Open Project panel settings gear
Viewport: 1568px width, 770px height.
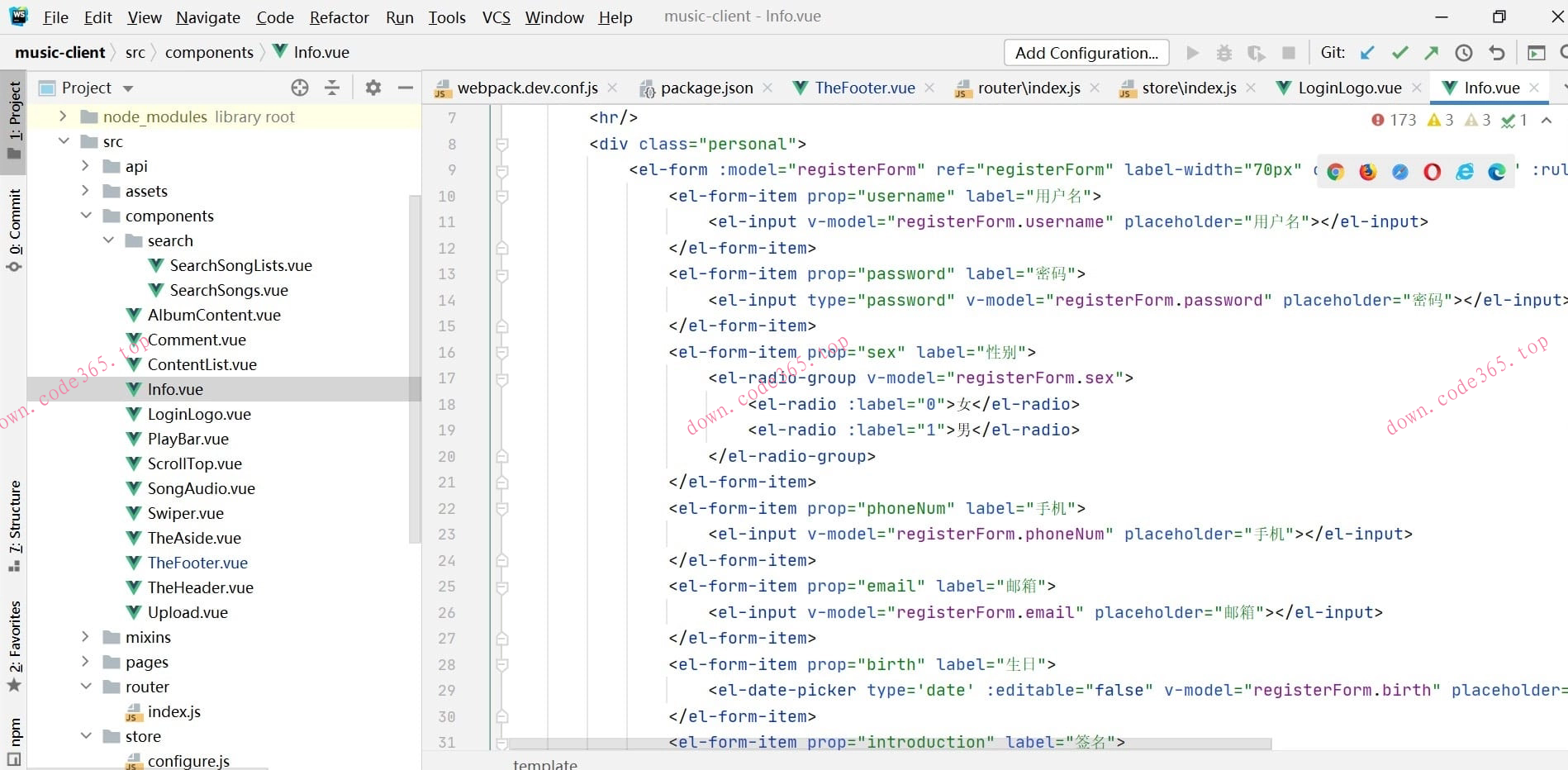click(373, 88)
